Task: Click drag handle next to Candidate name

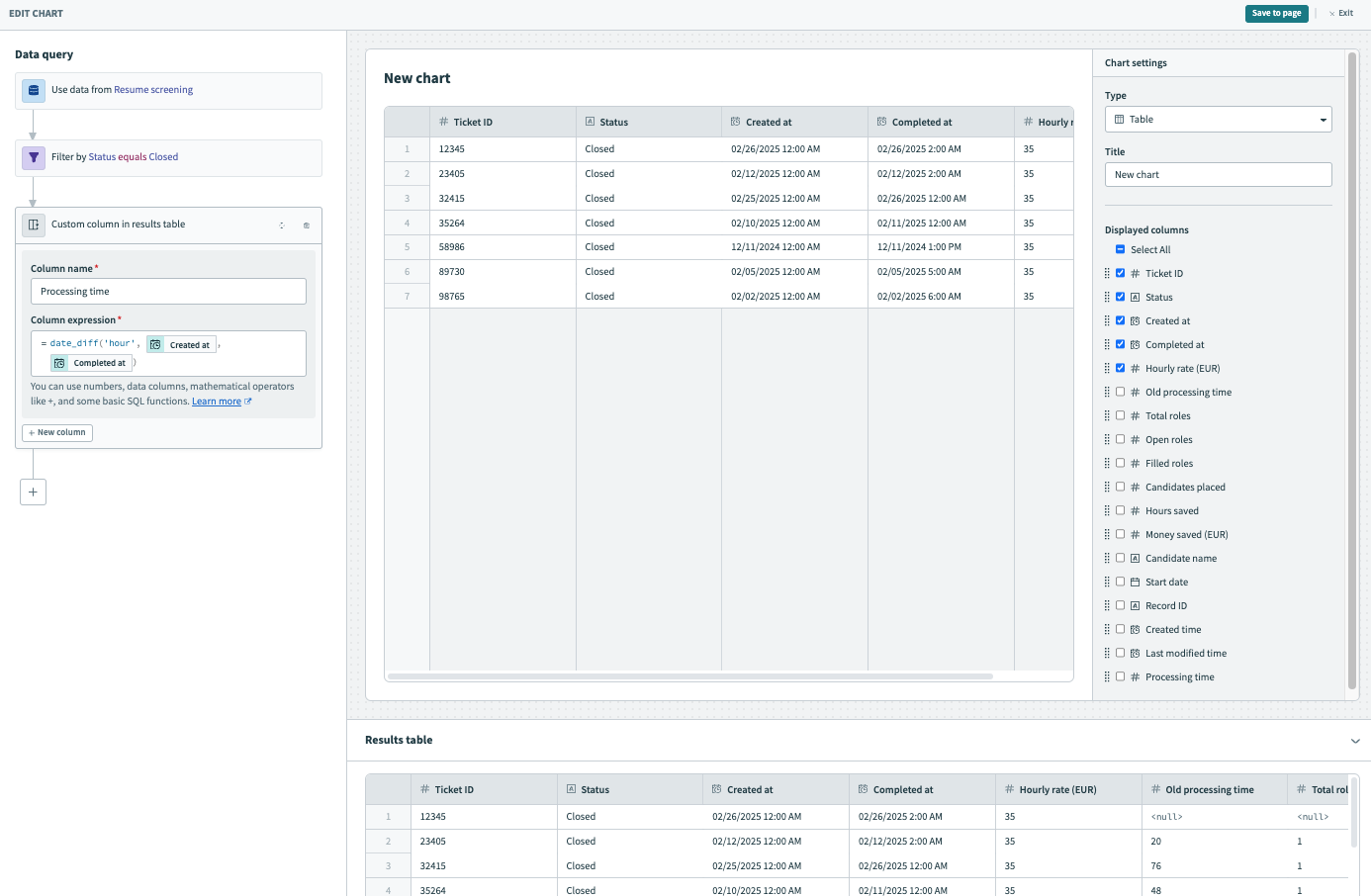Action: (x=1107, y=559)
